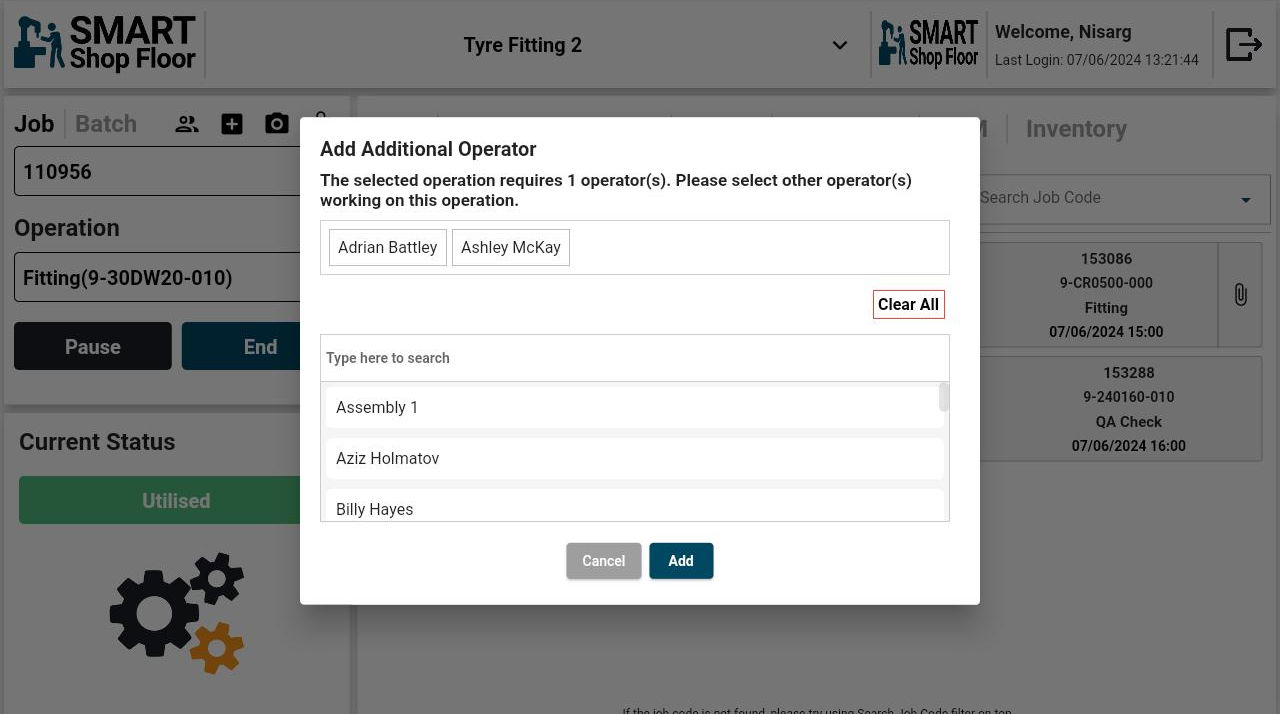
Task: Open the camera icon
Action: pyautogui.click(x=277, y=124)
